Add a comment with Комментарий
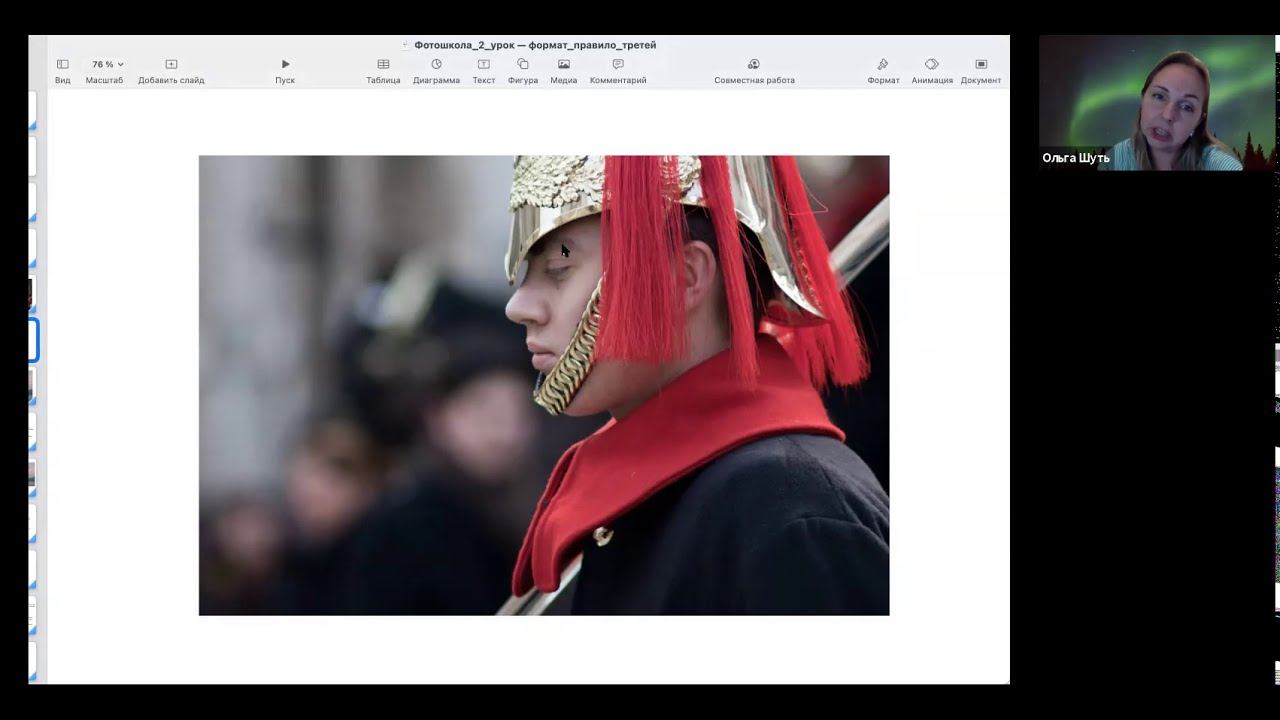Screen dimensions: 1280x720 click(618, 70)
